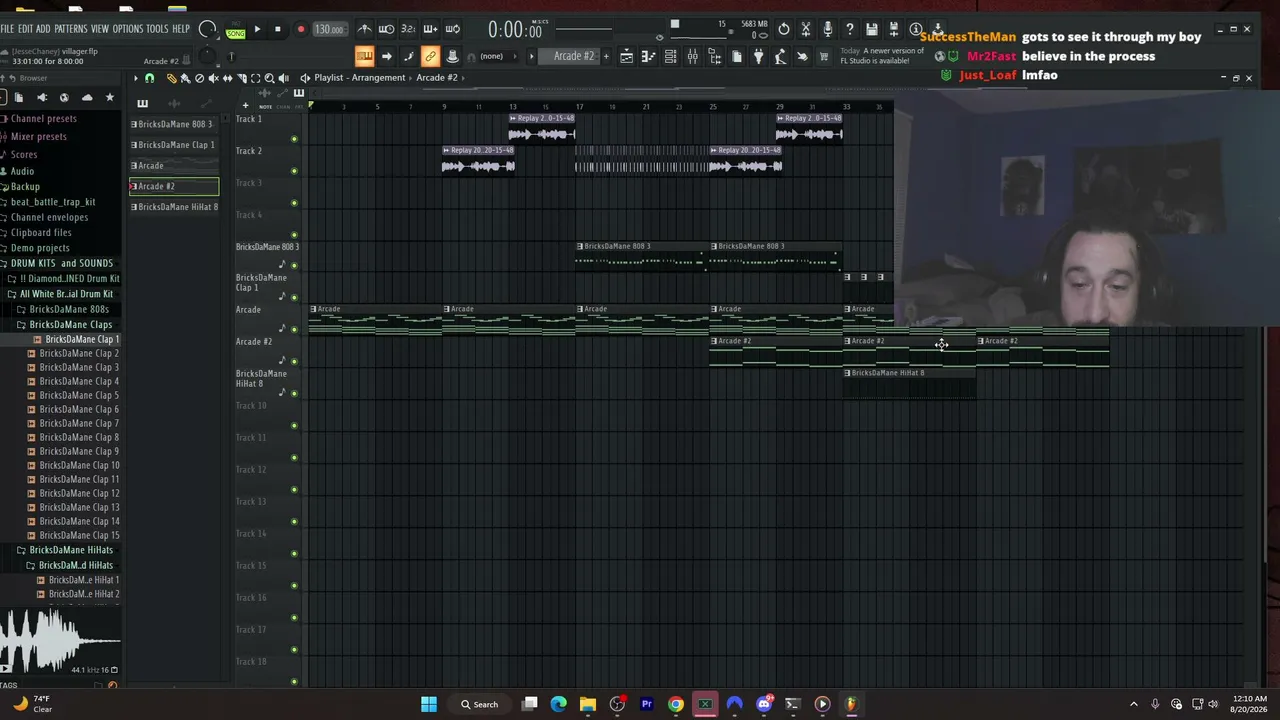This screenshot has height=720, width=1280.
Task: Mute the Arcade #2 playlist track
Action: point(294,361)
